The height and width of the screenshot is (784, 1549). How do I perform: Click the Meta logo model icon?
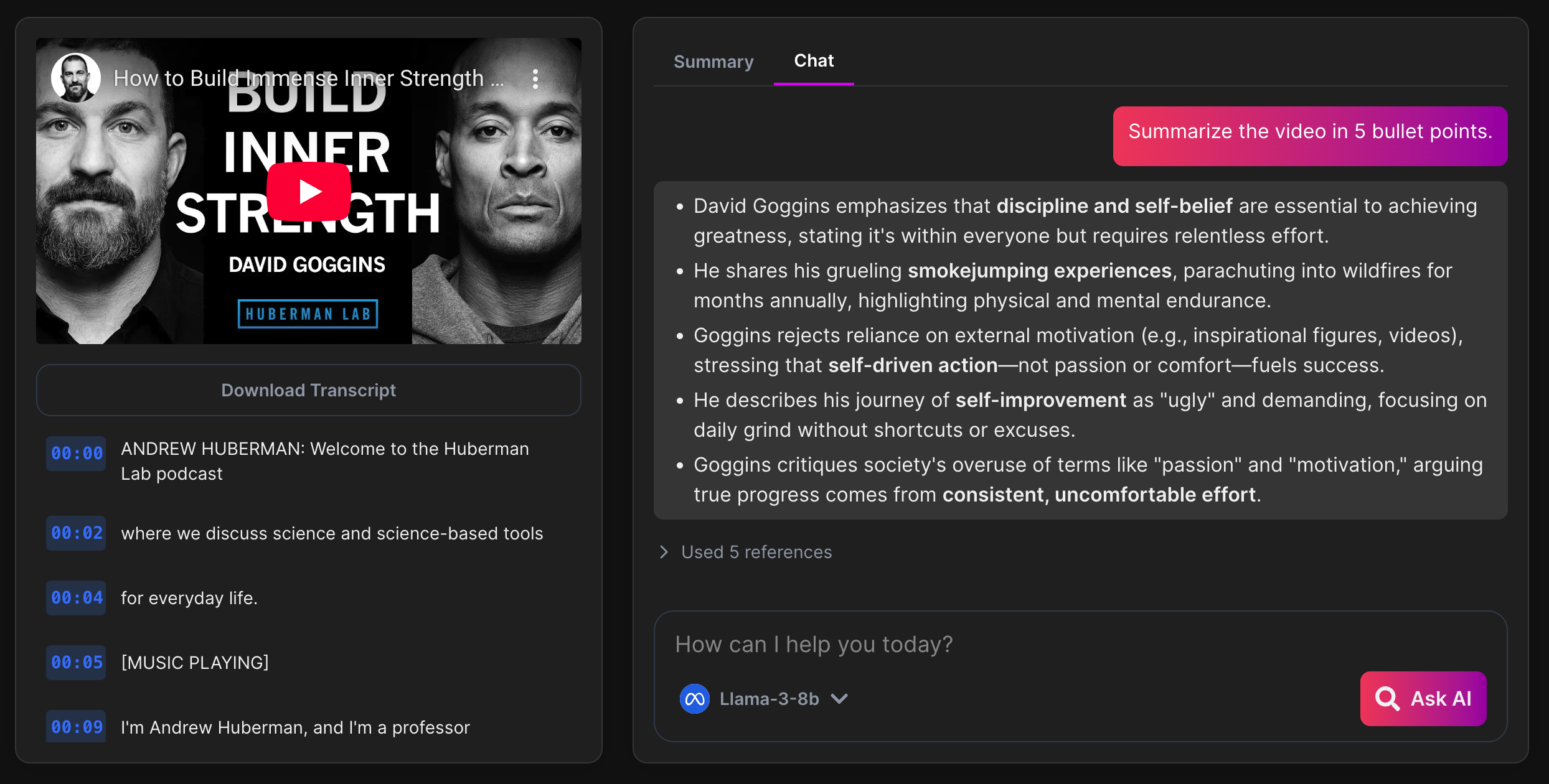(x=695, y=699)
